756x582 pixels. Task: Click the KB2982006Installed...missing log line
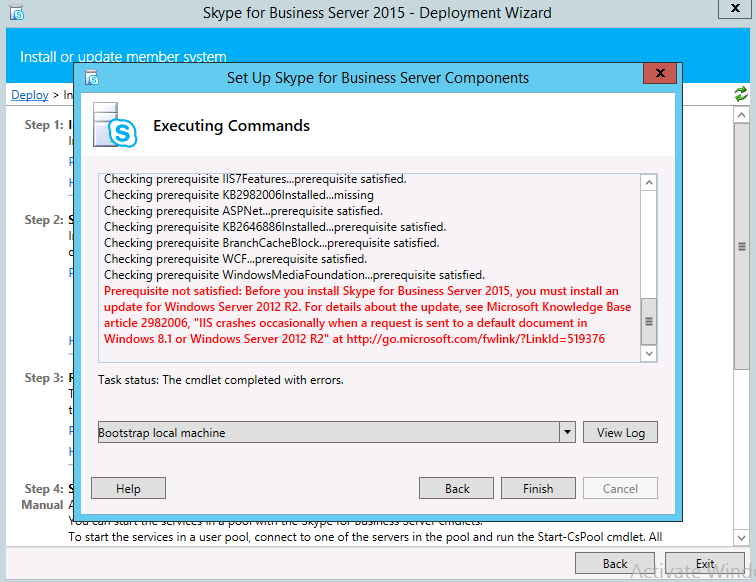pyautogui.click(x=239, y=195)
